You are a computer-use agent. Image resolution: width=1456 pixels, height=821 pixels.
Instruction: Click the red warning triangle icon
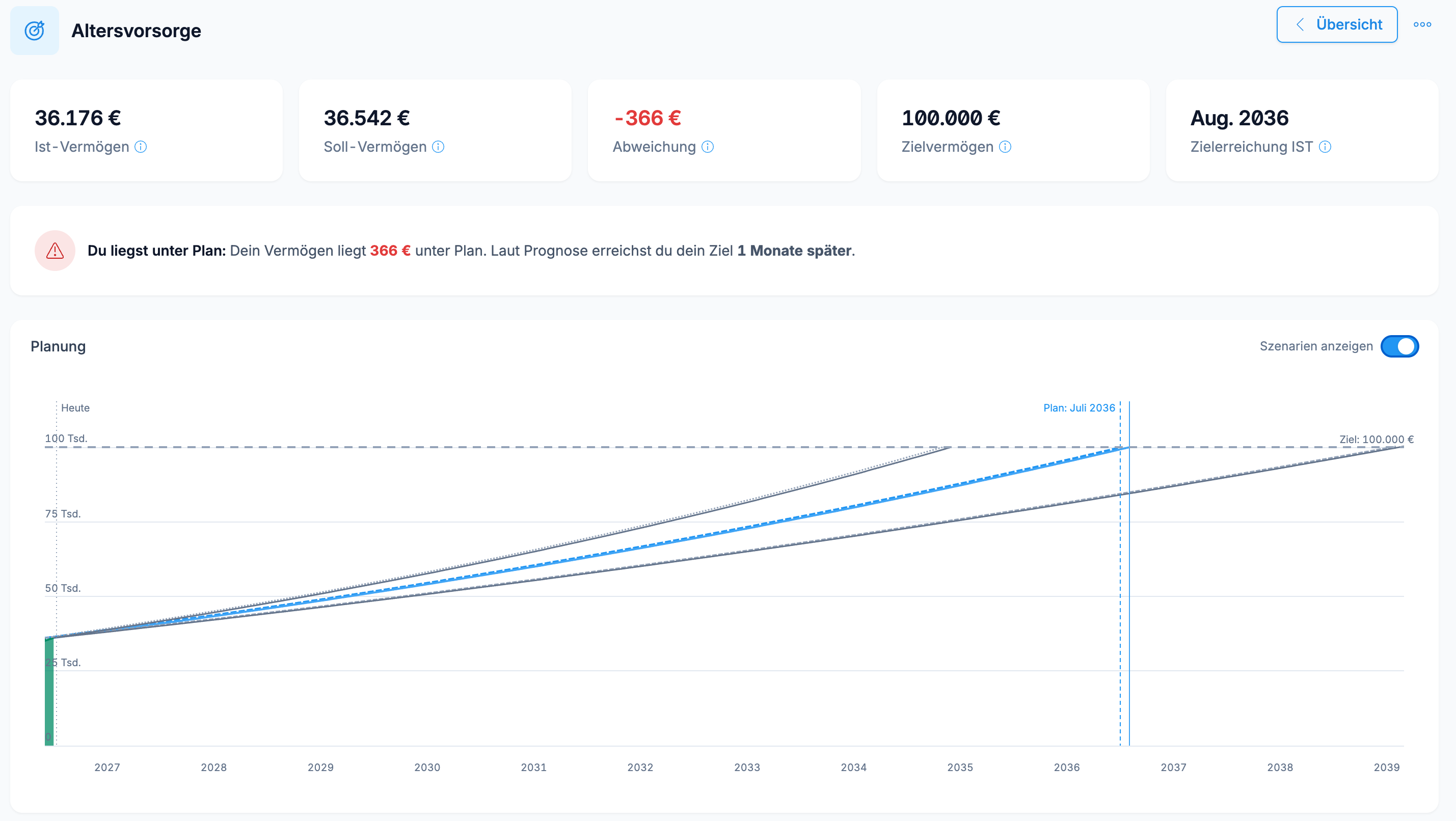pyautogui.click(x=55, y=250)
